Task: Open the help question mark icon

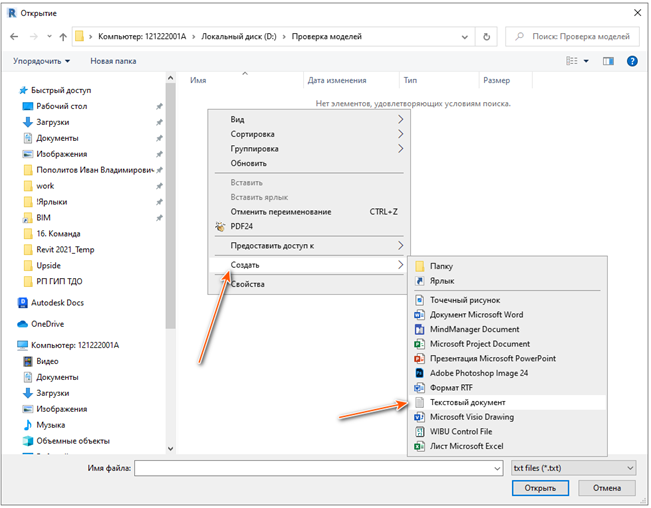Action: pos(632,61)
